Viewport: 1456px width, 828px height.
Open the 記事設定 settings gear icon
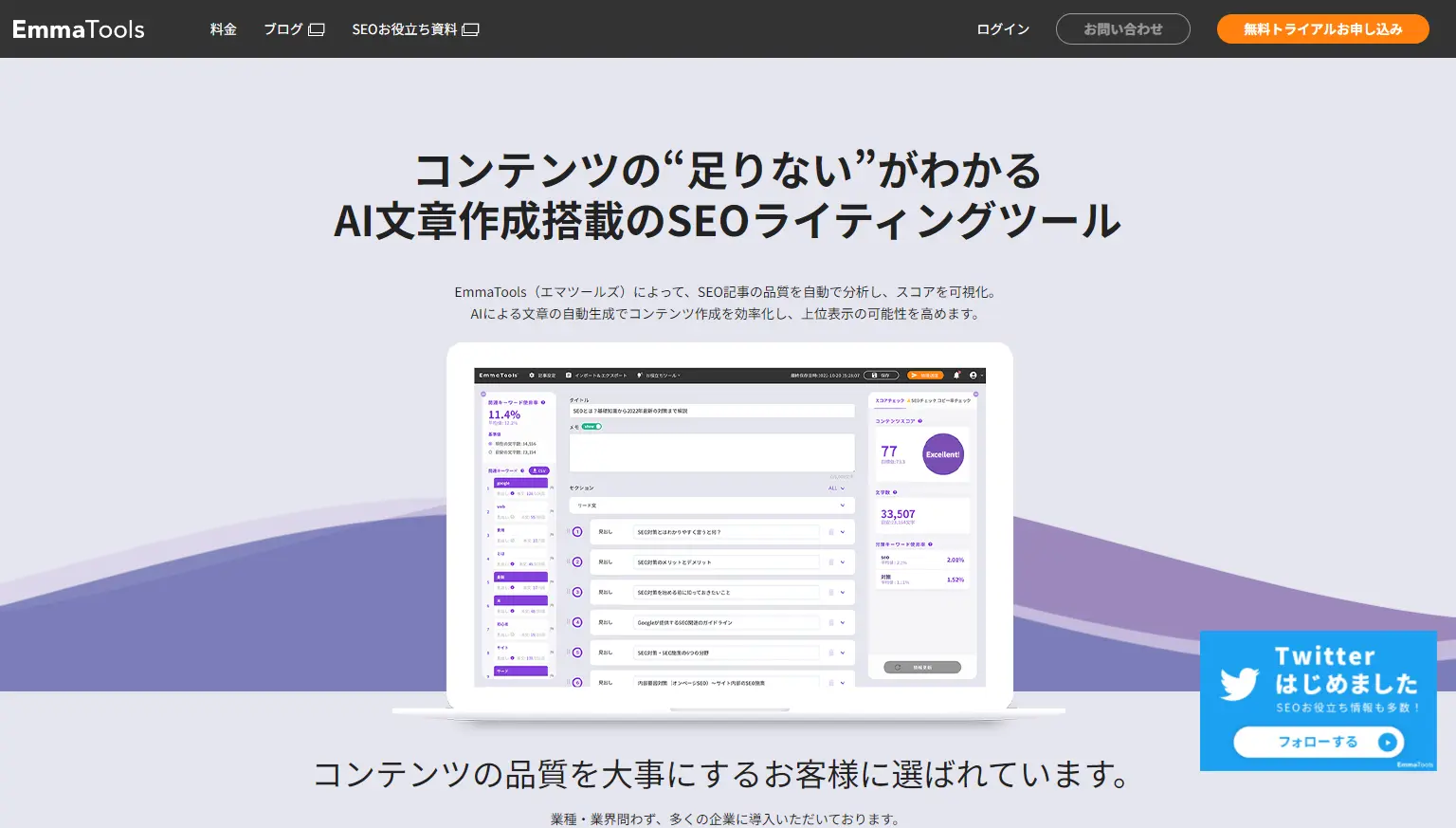pos(532,375)
